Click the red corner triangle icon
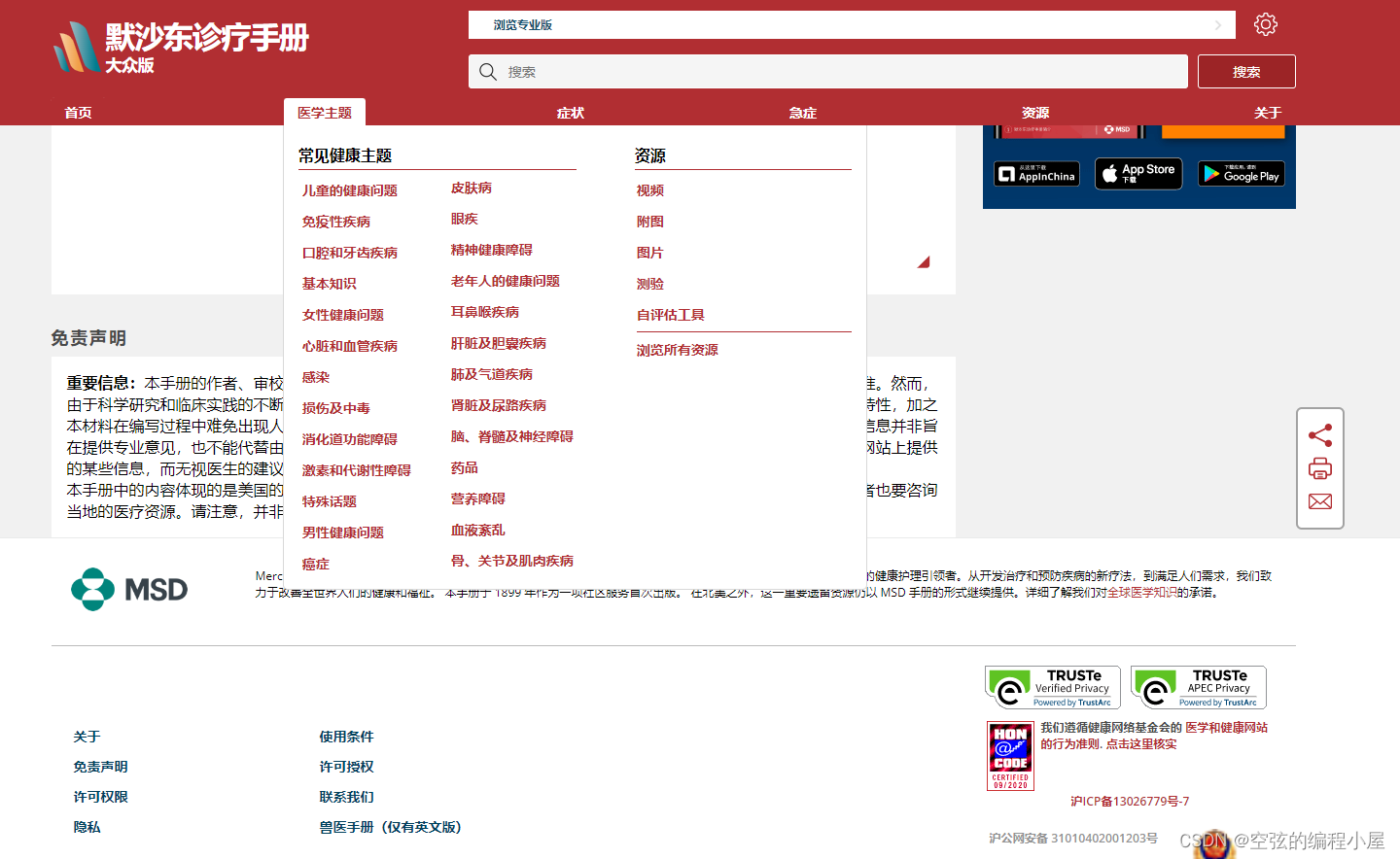 click(x=924, y=261)
